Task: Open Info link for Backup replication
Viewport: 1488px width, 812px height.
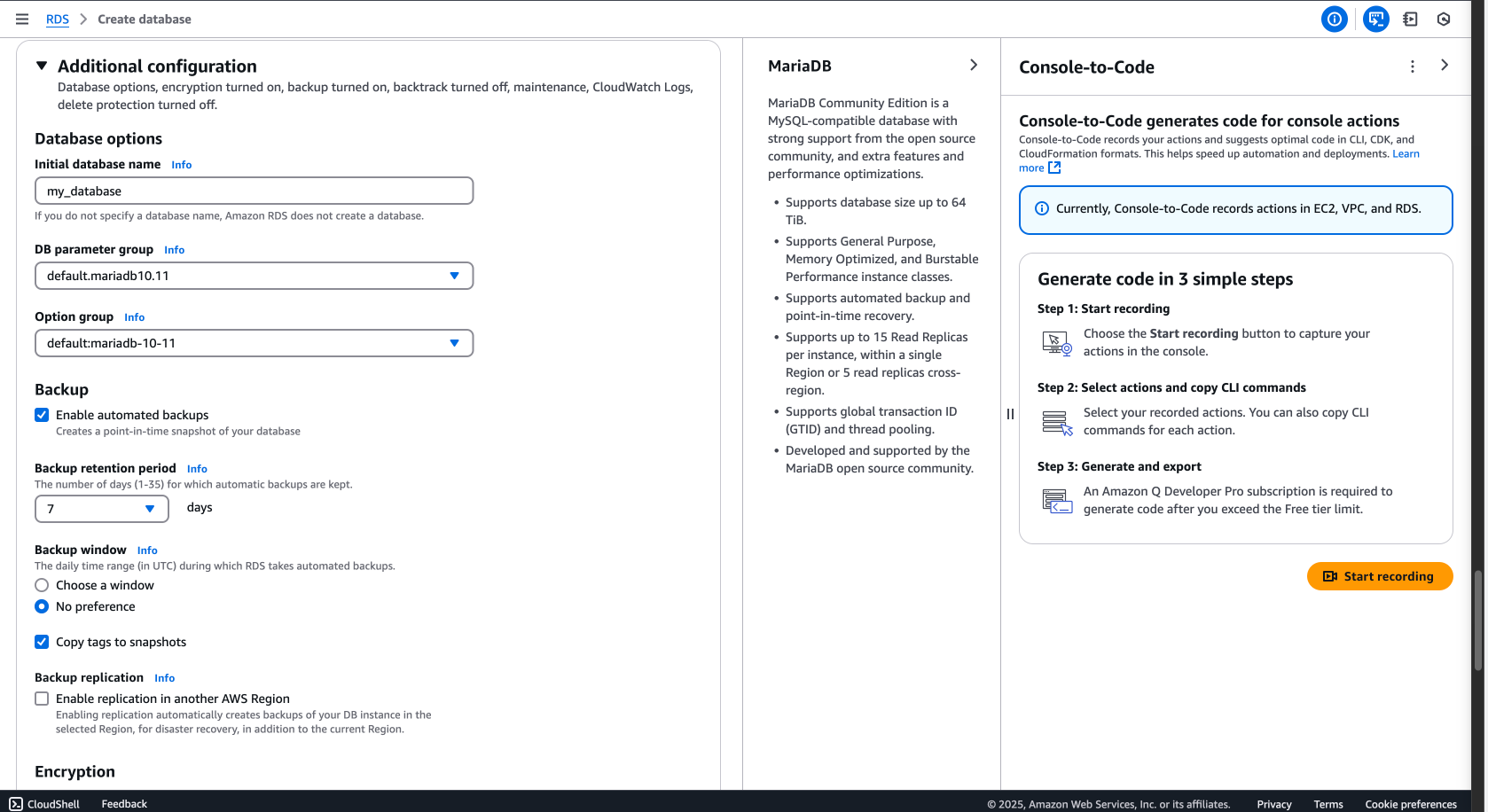Action: [164, 678]
